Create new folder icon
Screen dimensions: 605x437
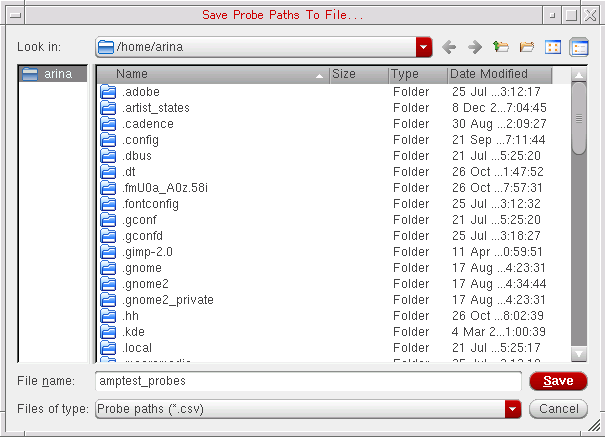point(527,47)
